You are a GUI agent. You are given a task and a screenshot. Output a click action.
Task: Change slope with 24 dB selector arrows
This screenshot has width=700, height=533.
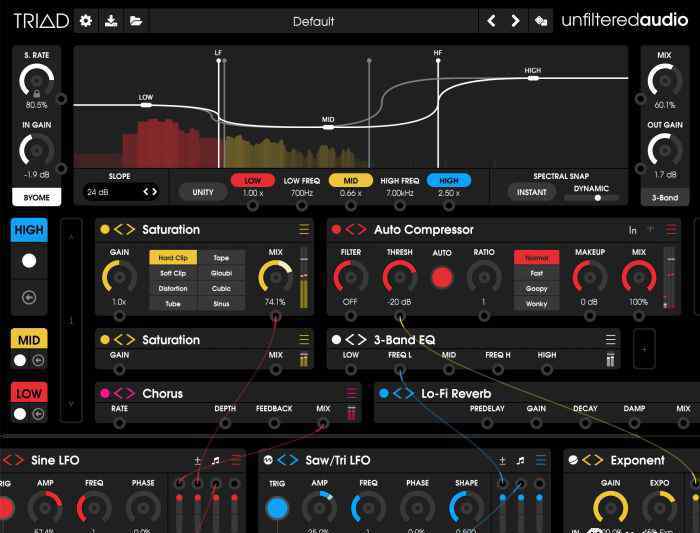(150, 192)
